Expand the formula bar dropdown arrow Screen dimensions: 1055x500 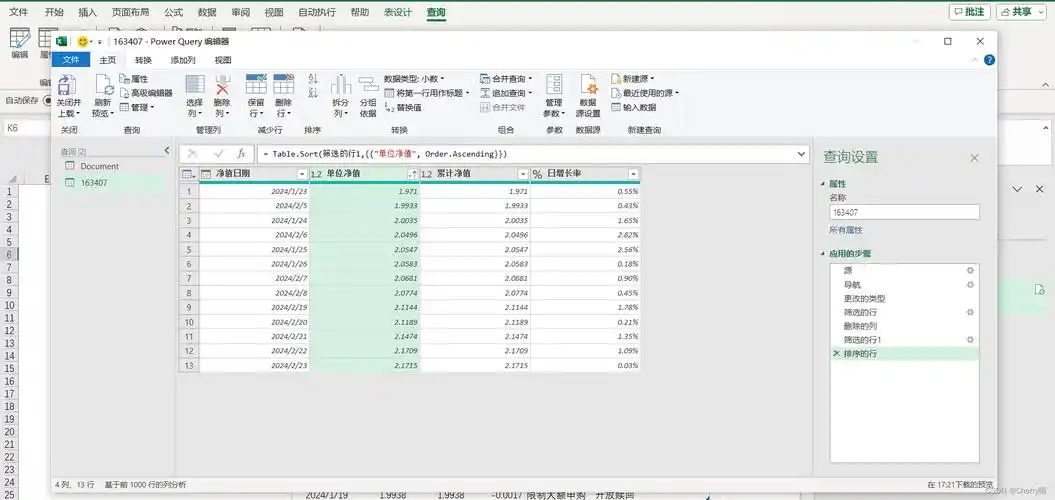point(801,154)
